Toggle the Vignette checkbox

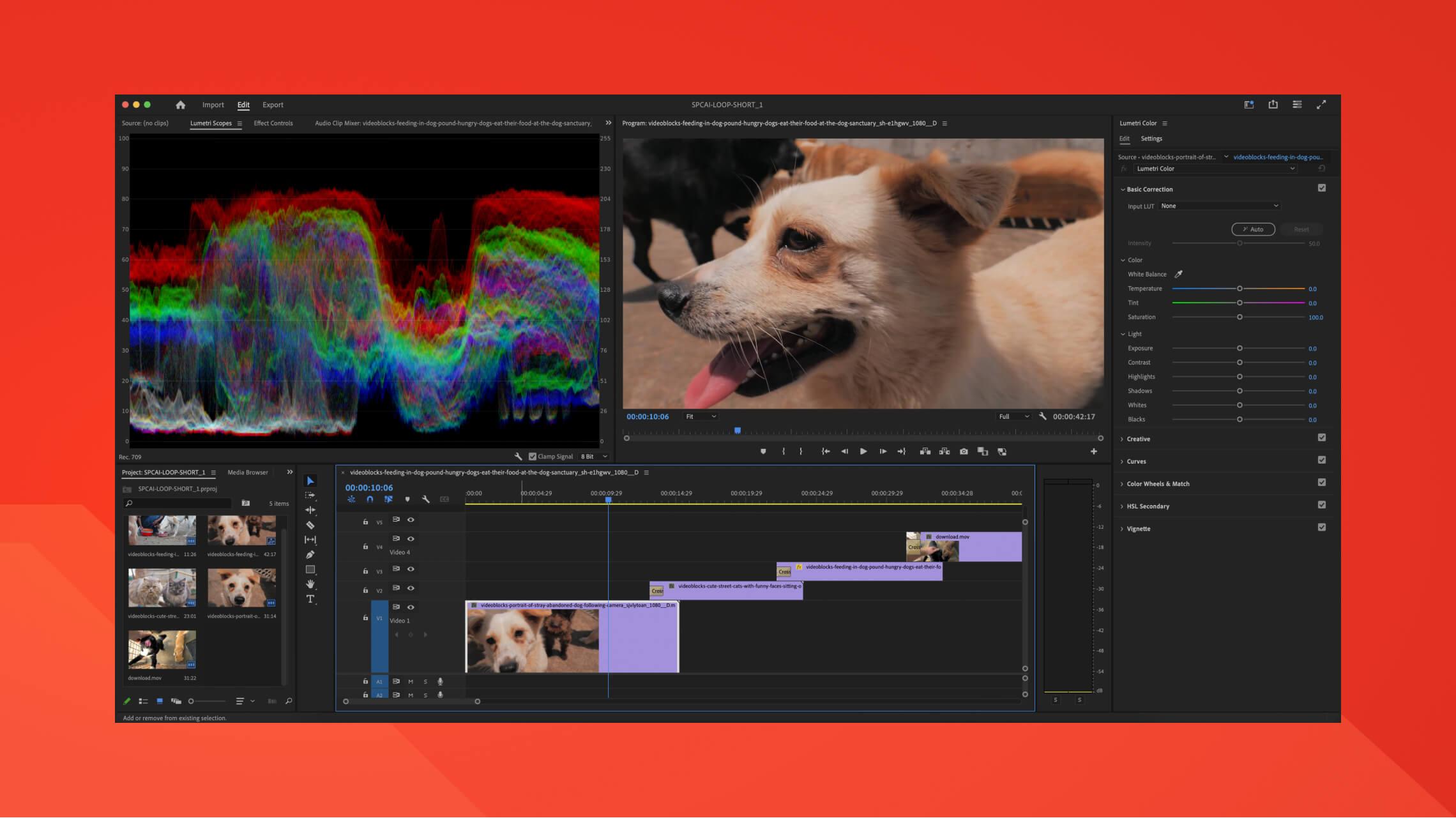[1322, 527]
